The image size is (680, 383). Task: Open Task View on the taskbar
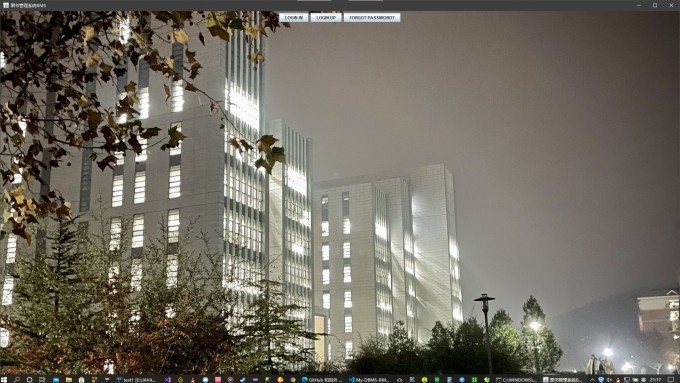(42, 380)
